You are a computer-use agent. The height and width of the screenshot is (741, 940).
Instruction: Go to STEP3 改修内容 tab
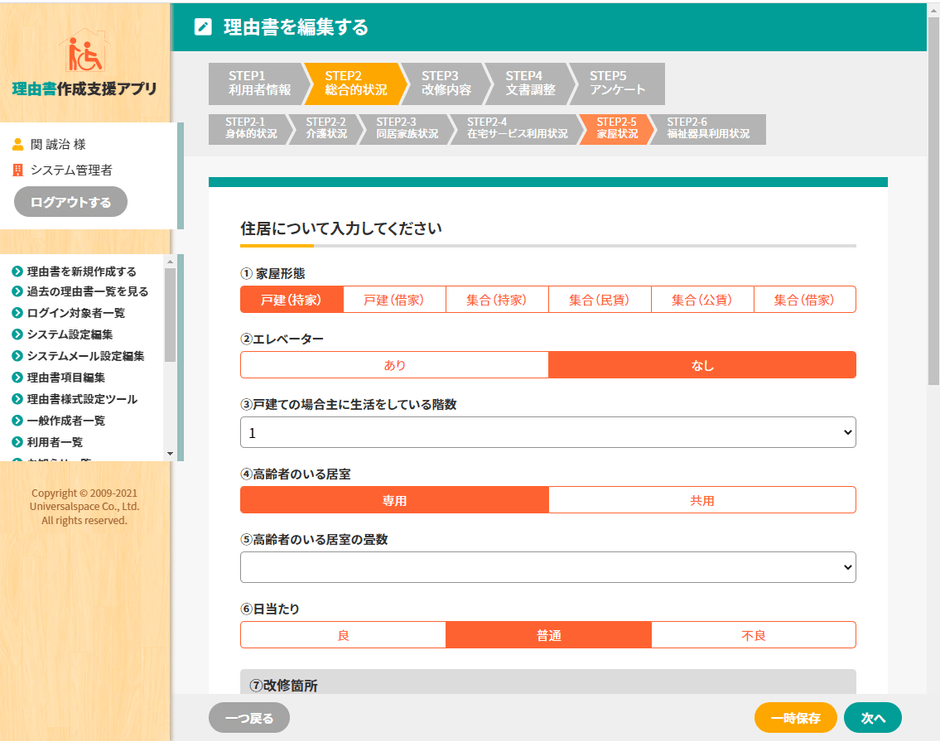click(x=440, y=83)
